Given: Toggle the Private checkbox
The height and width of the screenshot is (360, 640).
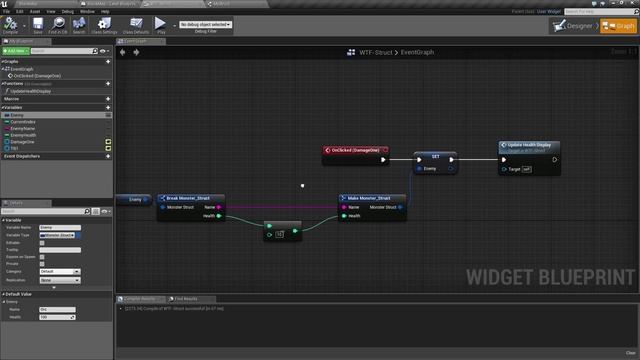Looking at the screenshot, I should (x=42, y=264).
